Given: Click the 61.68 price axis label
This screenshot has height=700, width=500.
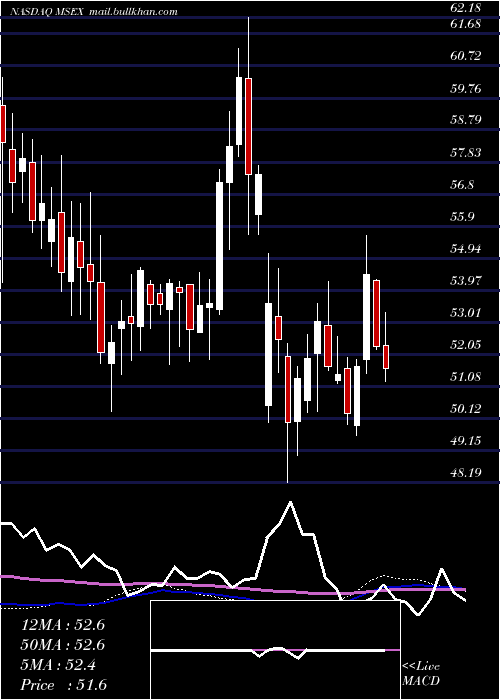Looking at the screenshot, I should [466, 24].
